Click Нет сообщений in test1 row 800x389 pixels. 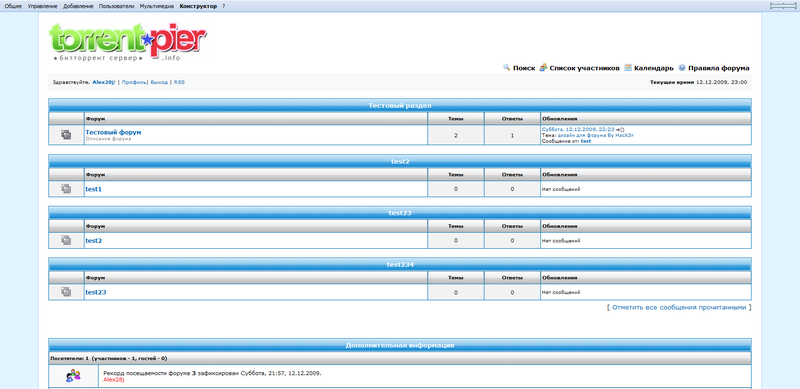click(561, 189)
